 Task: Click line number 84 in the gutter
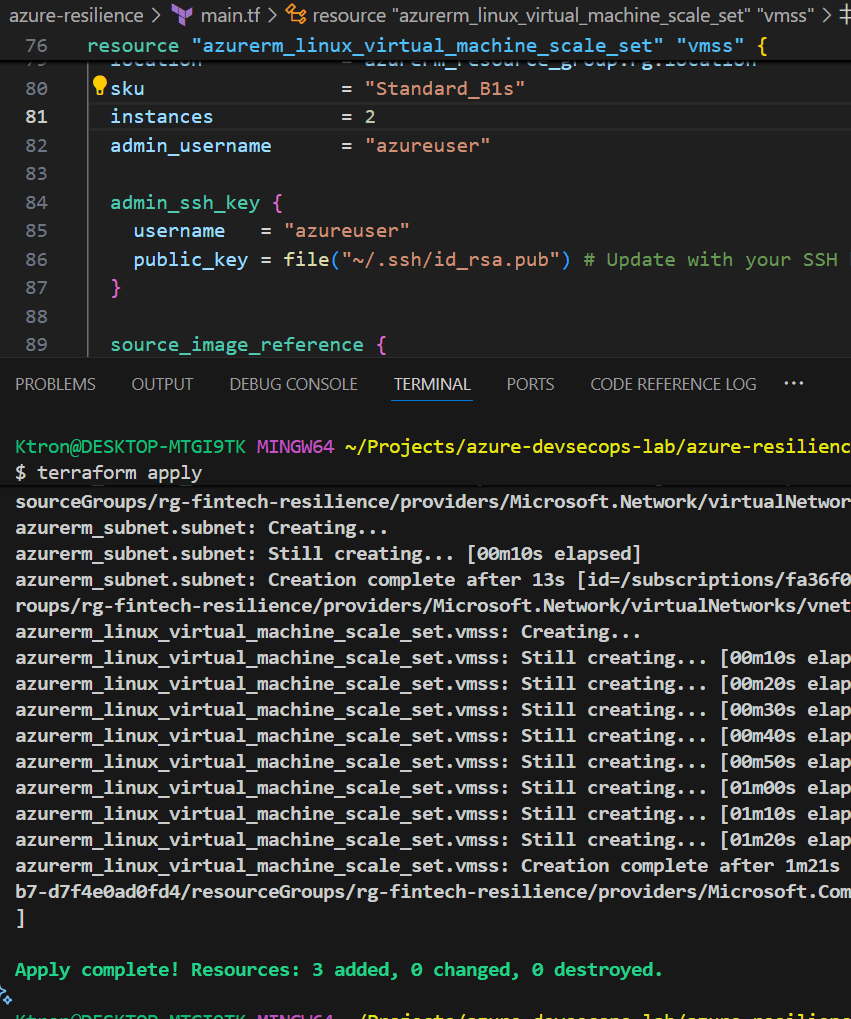click(36, 203)
